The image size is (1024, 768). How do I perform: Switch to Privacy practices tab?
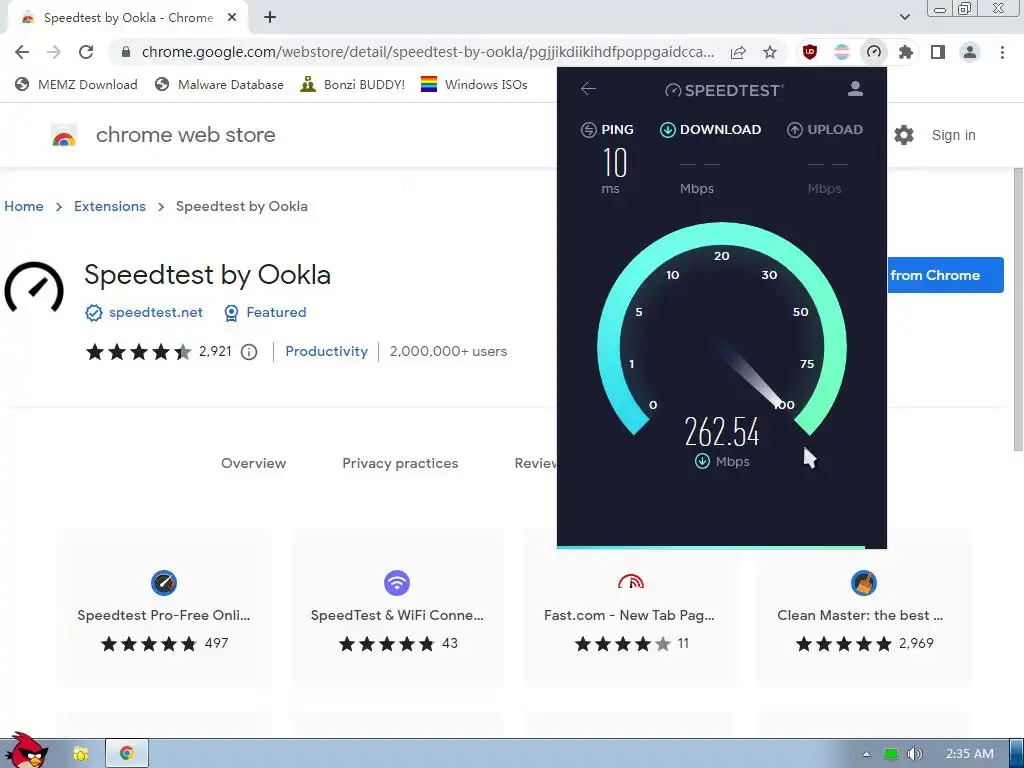(x=400, y=463)
